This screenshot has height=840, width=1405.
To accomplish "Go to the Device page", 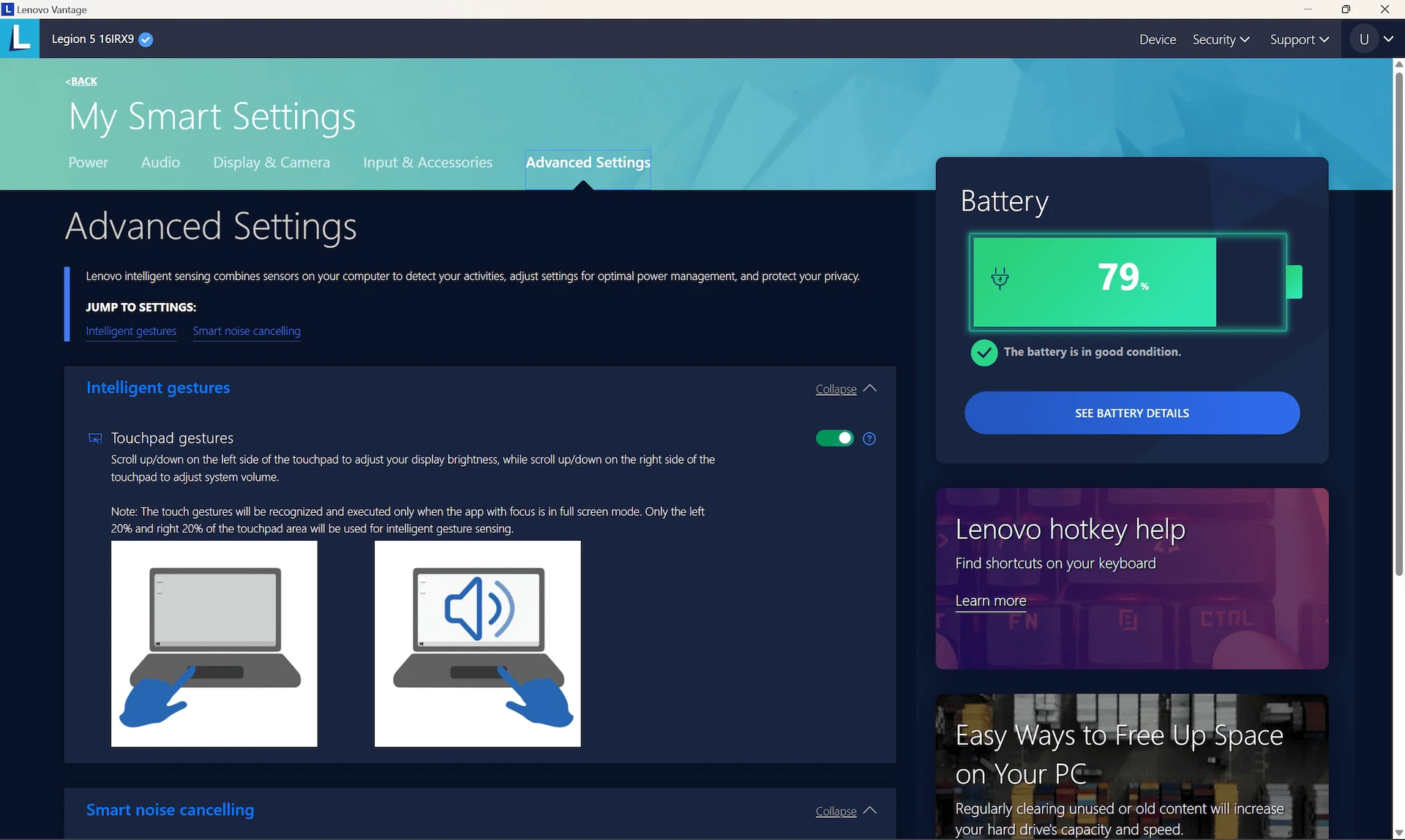I will coord(1158,40).
